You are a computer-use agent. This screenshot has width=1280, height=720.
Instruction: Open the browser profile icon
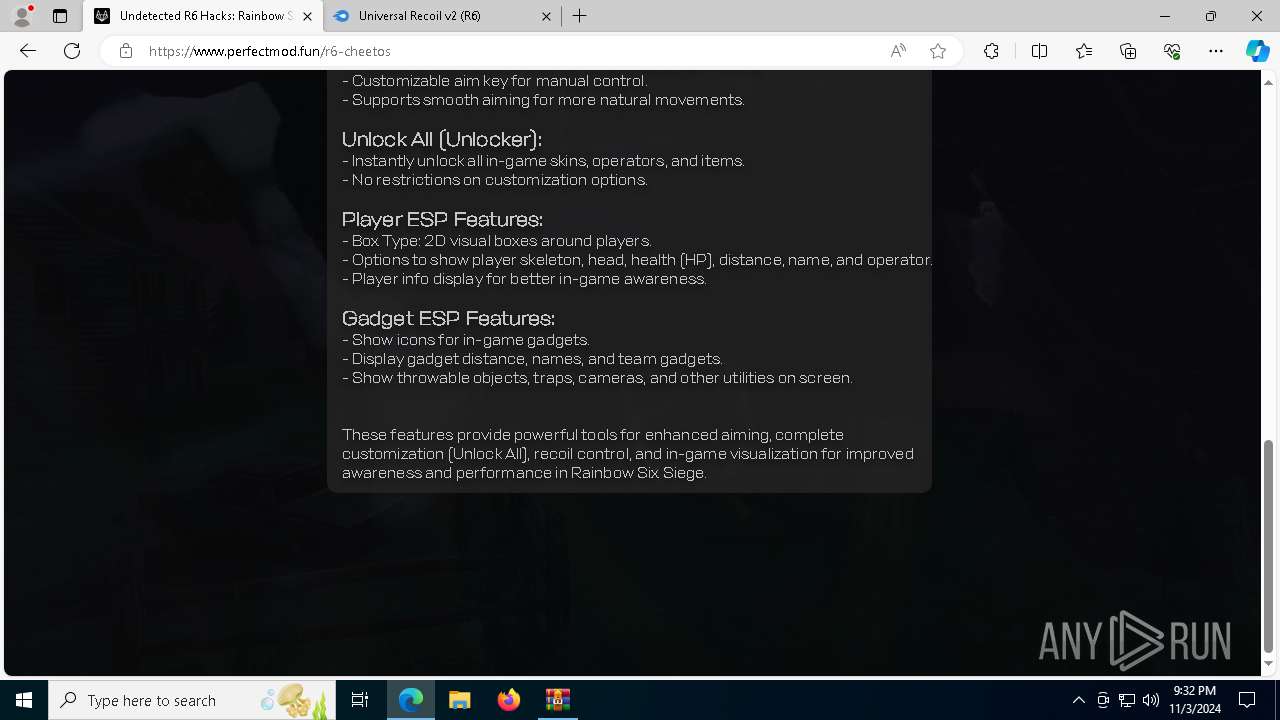tap(22, 16)
